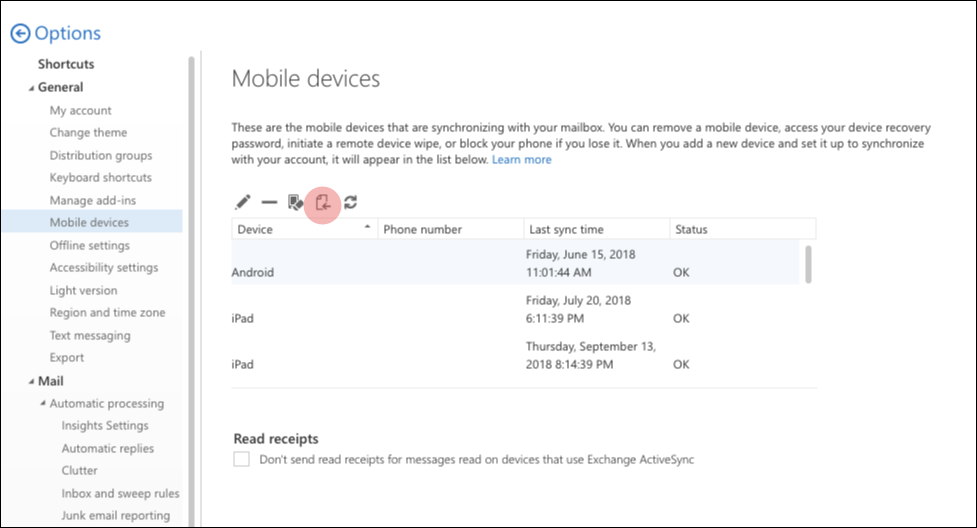The width and height of the screenshot is (977, 528).
Task: Collapse the Mail section triangle
Action: click(x=31, y=382)
